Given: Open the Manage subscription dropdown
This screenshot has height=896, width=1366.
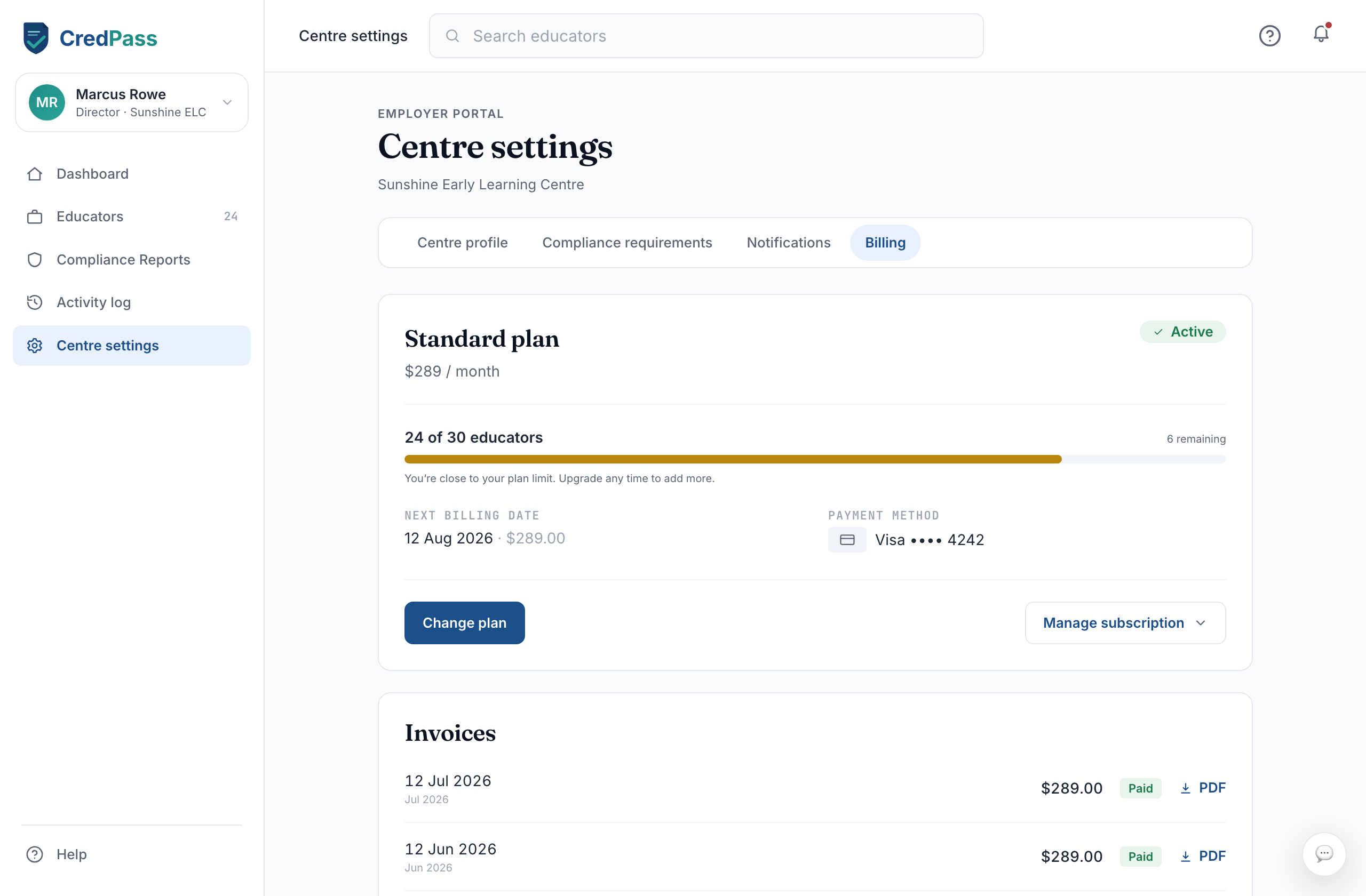Looking at the screenshot, I should point(1125,622).
